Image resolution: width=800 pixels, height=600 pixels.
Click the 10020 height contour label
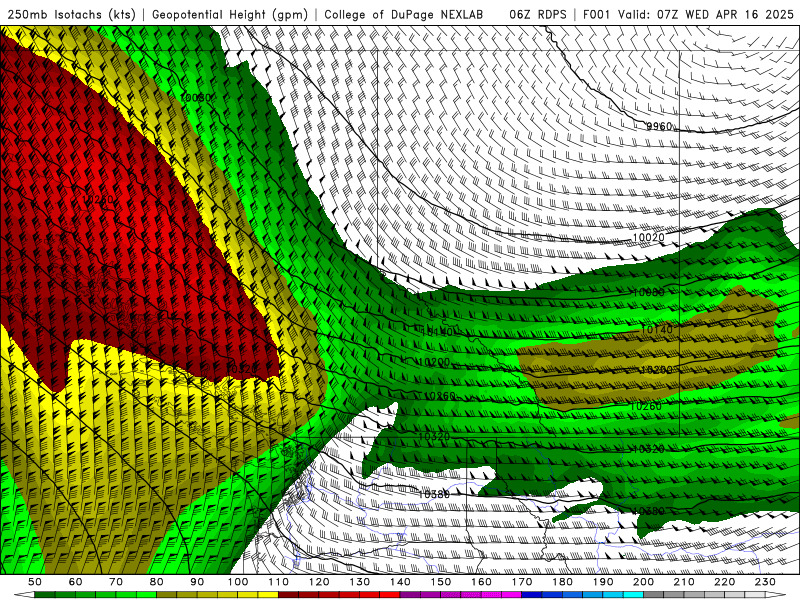coord(648,237)
